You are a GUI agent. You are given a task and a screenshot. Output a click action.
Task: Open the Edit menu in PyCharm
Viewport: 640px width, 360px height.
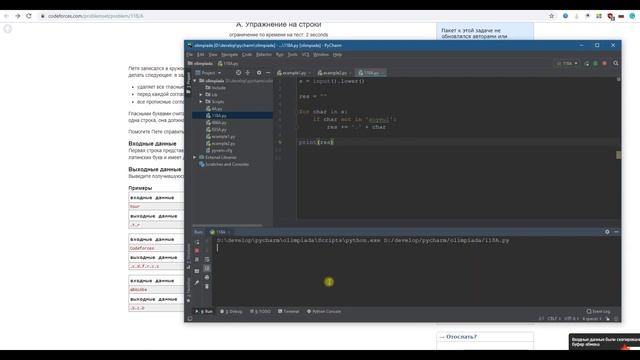pos(200,54)
